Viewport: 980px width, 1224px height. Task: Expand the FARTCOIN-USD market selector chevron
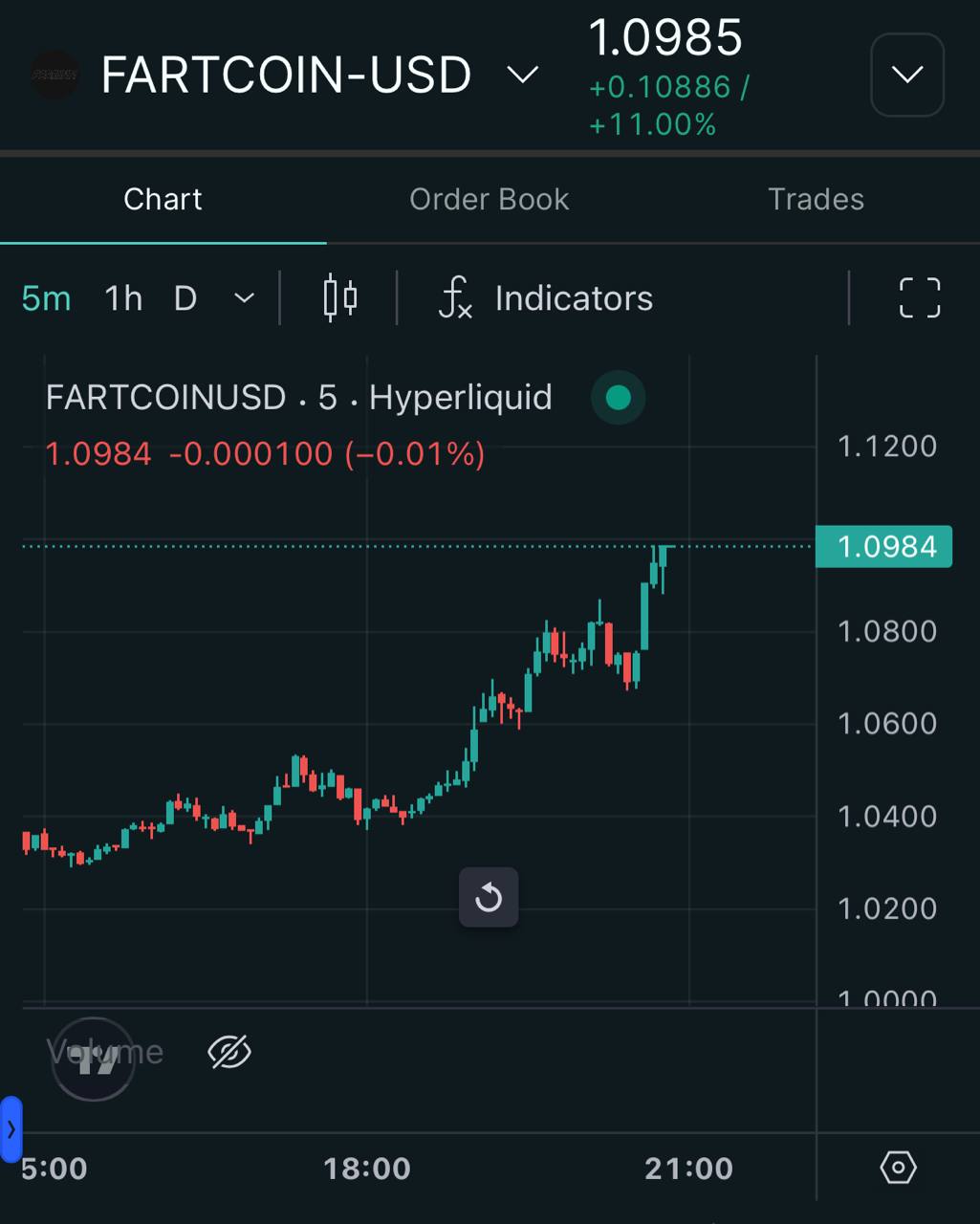(522, 75)
